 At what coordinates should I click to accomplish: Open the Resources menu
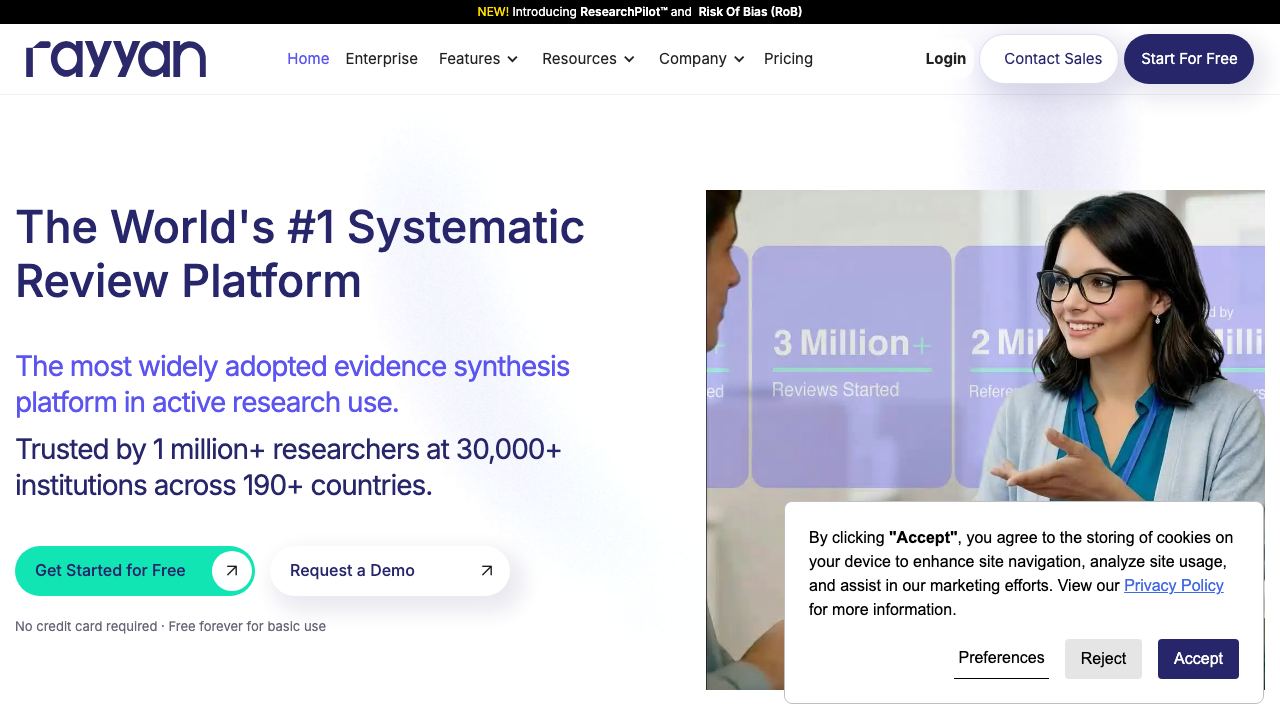tap(589, 59)
